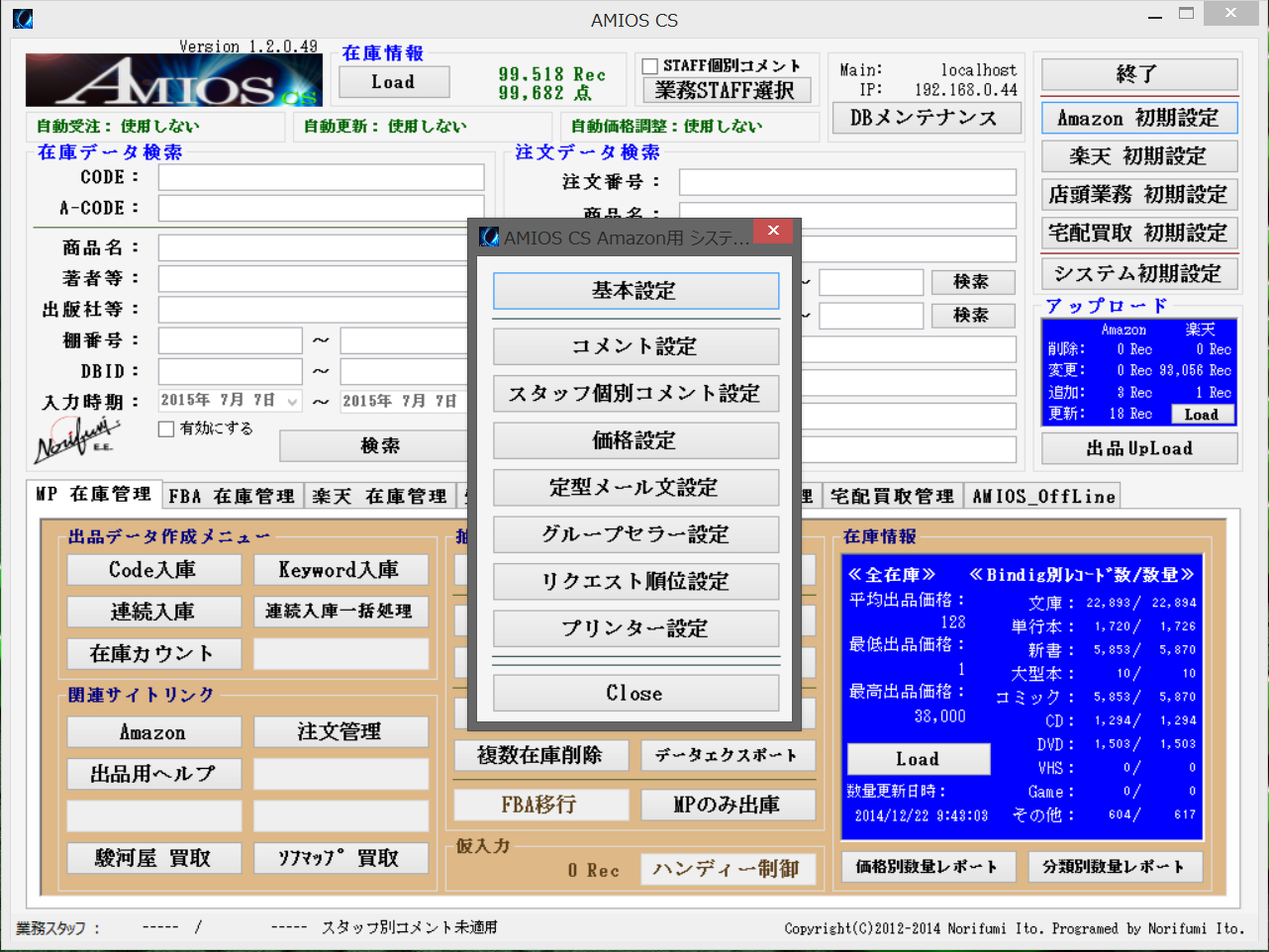Click Load in the アップロード panel
Screen dimensions: 1269x952
[1202, 415]
